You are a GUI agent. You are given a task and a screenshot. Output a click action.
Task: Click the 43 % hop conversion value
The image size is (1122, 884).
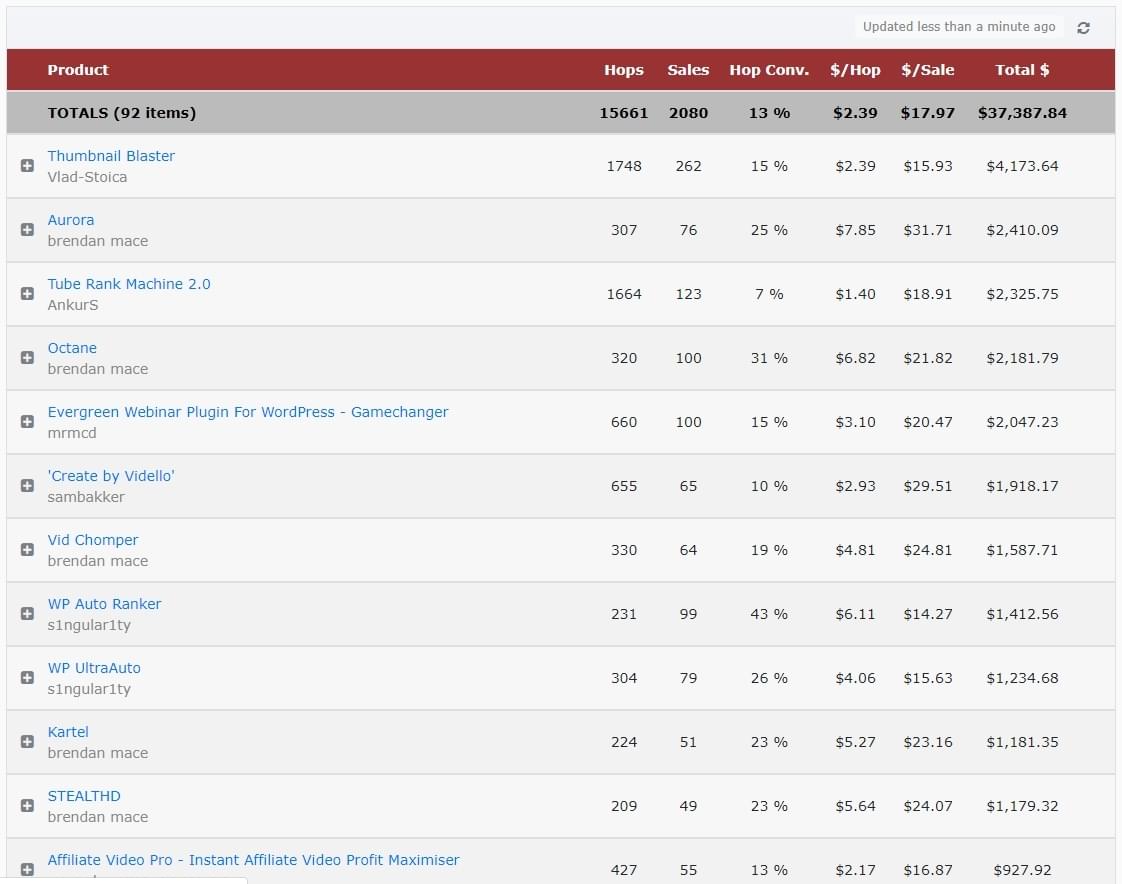coord(769,614)
